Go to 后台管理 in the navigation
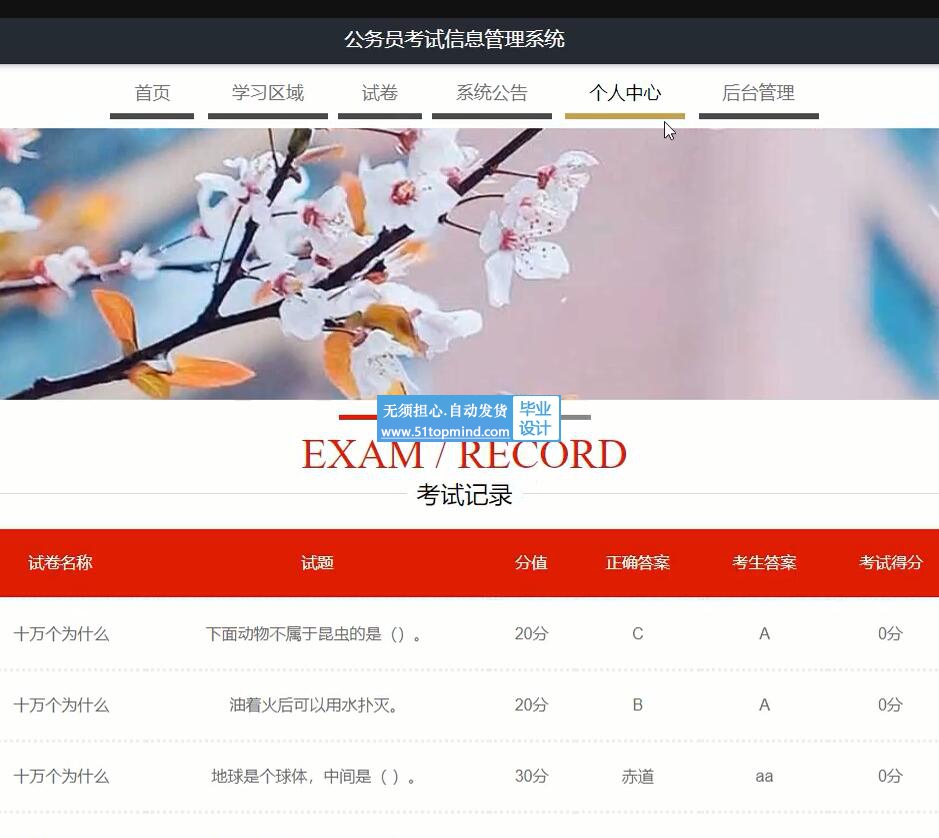The width and height of the screenshot is (939, 838). [x=758, y=93]
